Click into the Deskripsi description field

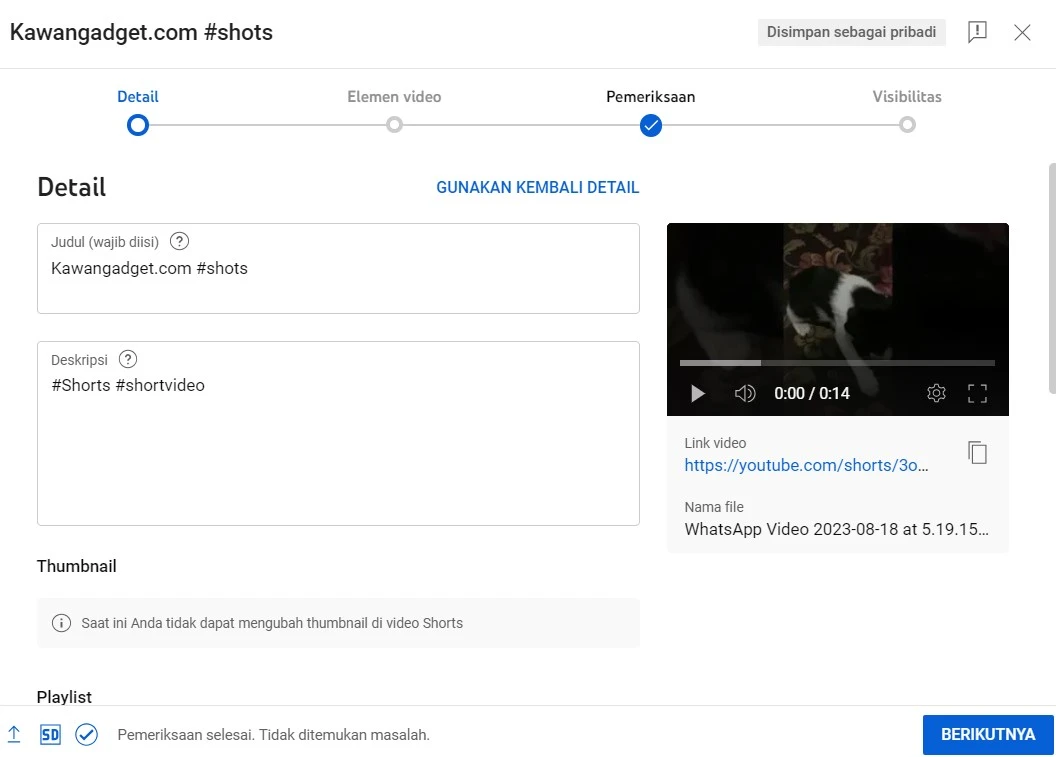click(x=338, y=433)
